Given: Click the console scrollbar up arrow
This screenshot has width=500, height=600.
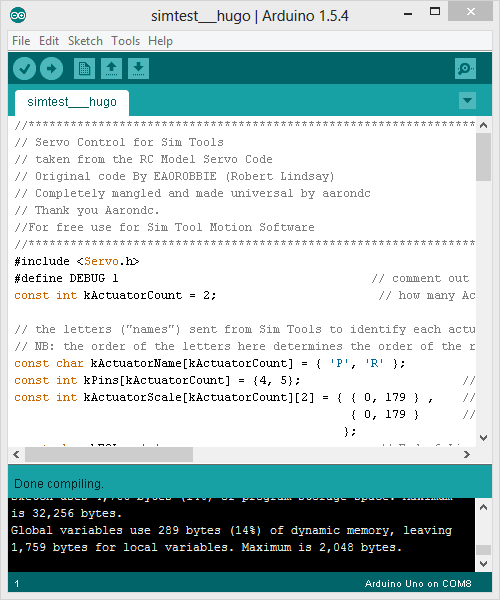Looking at the screenshot, I should [484, 507].
